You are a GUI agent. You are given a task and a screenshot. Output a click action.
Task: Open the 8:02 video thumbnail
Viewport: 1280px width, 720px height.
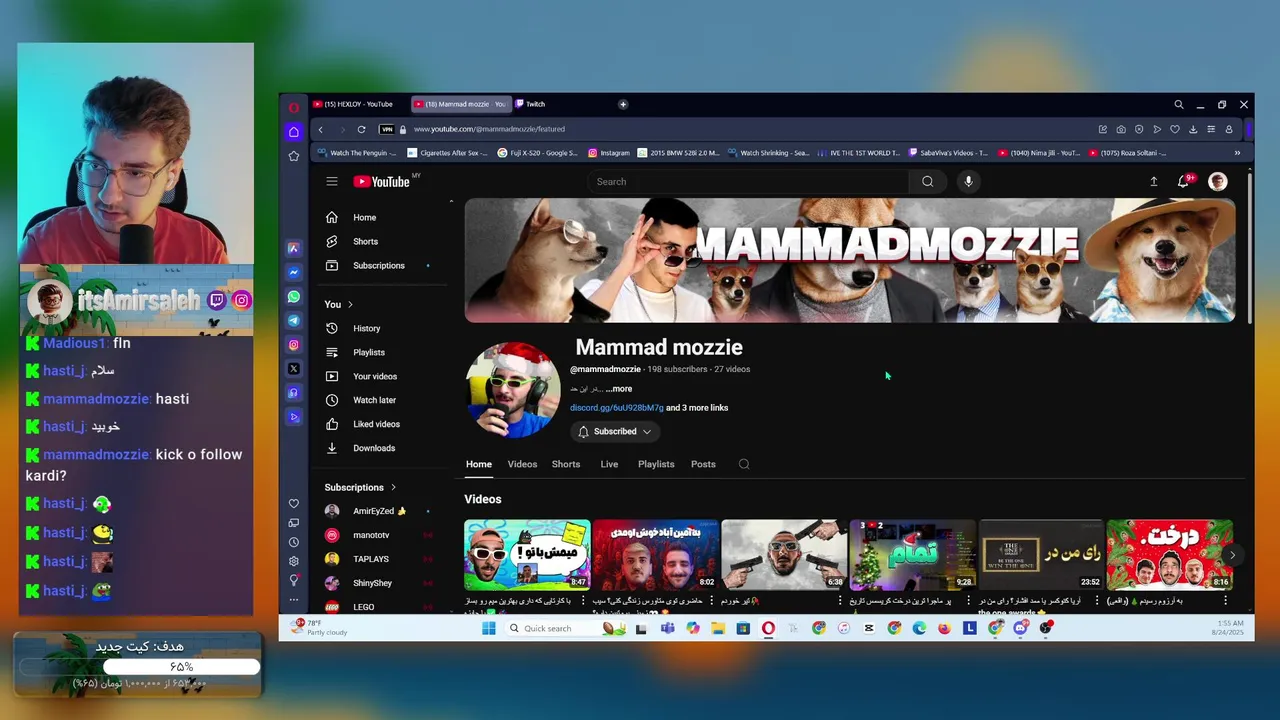click(x=656, y=555)
